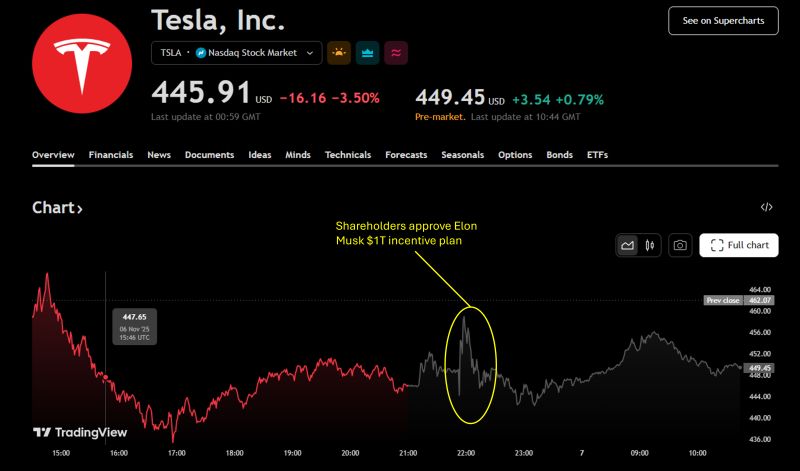Viewport: 800px width, 471px height.
Task: Take a chart snapshot with camera icon
Action: pos(680,245)
